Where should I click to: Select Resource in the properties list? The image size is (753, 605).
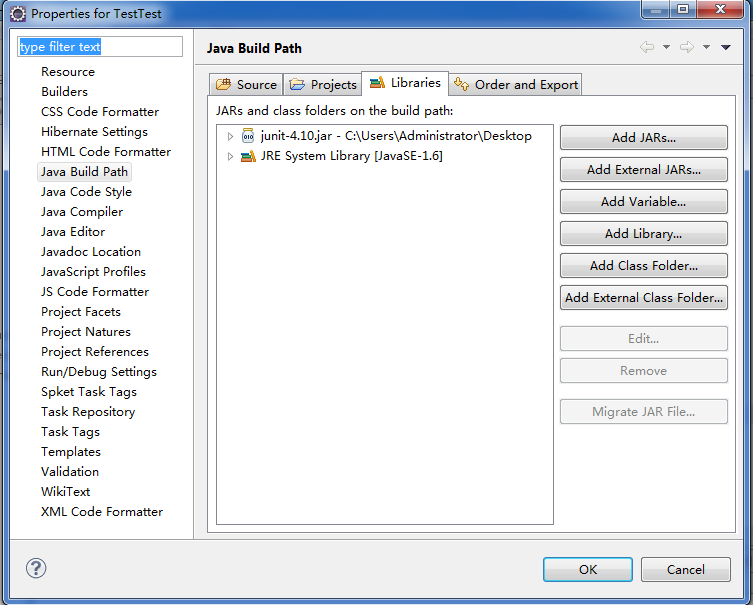(68, 72)
